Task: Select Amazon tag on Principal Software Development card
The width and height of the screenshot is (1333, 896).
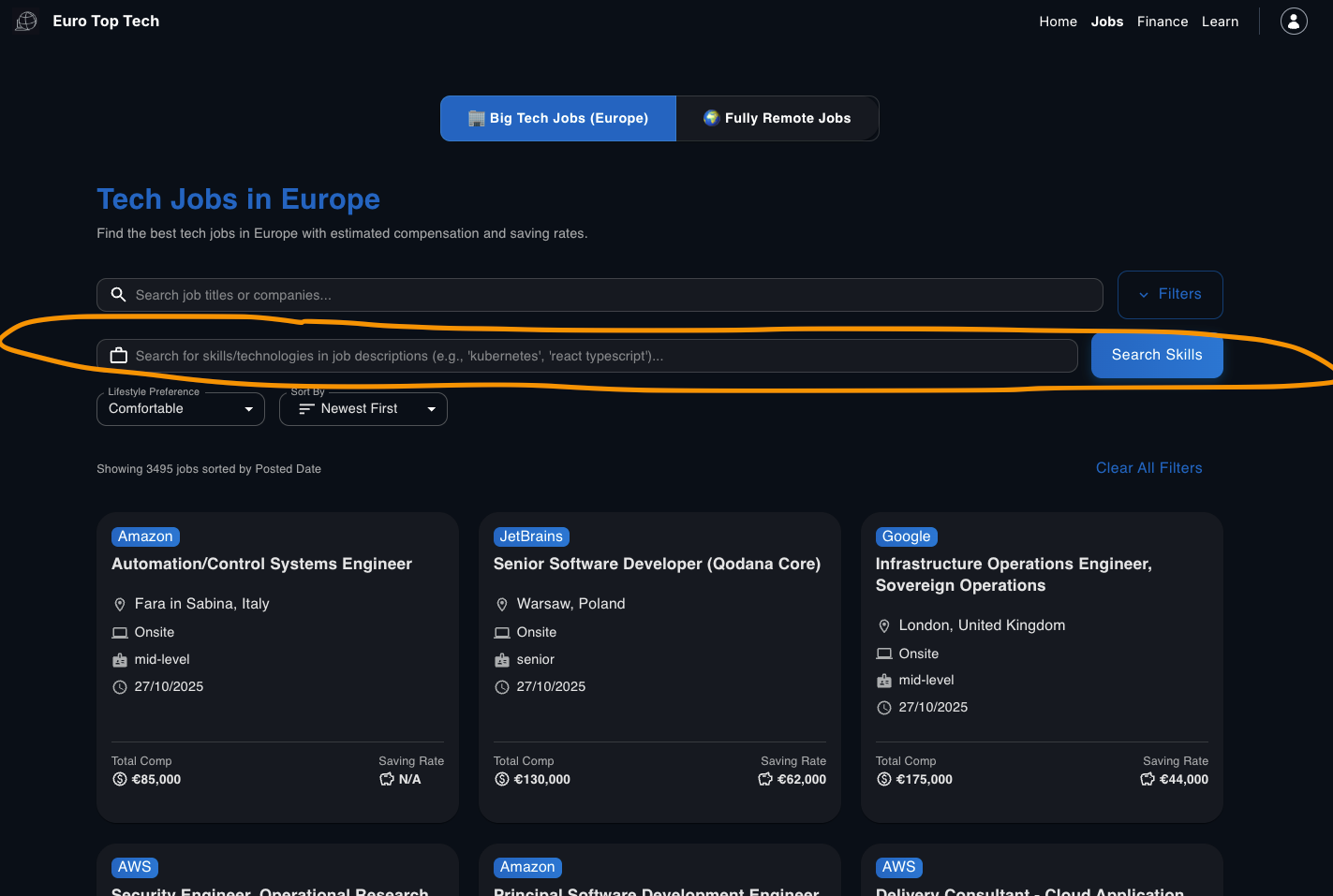Action: tap(527, 867)
